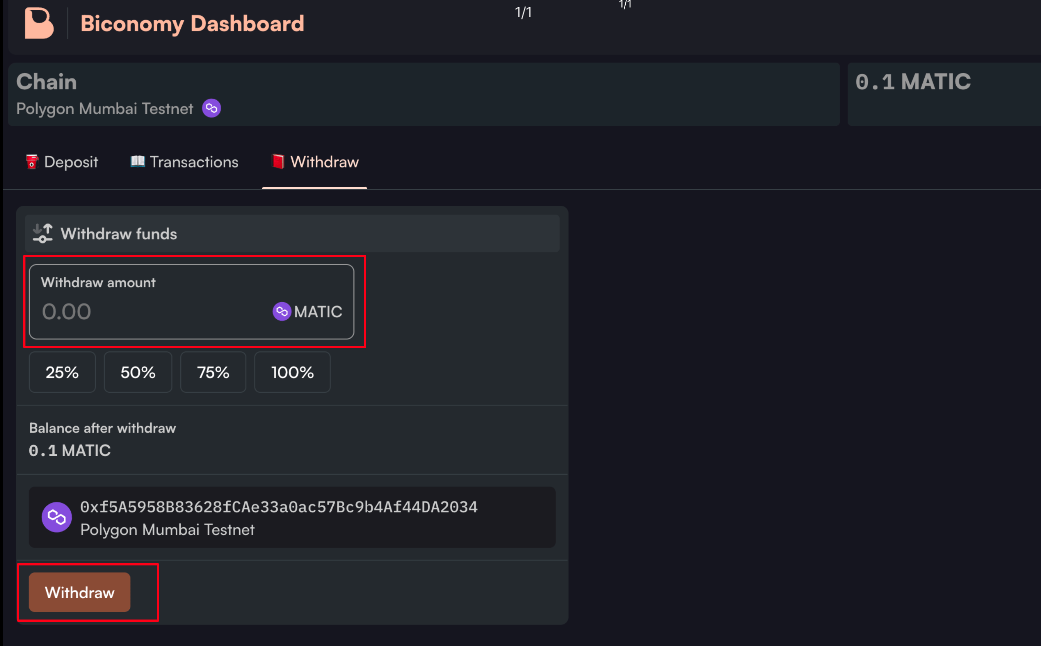Click the Balance after withdraw value

(x=70, y=451)
